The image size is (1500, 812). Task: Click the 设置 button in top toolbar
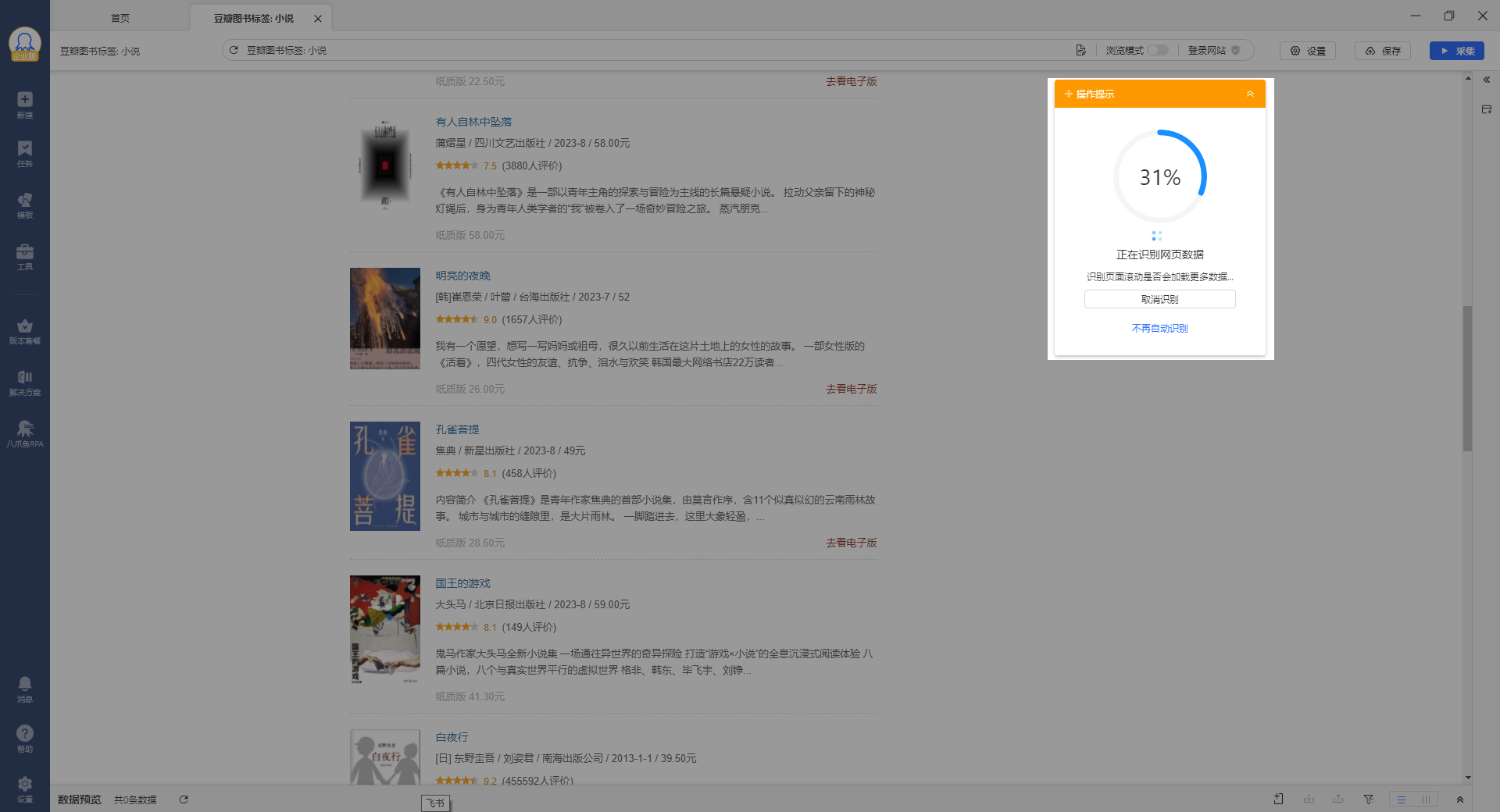(x=1308, y=51)
